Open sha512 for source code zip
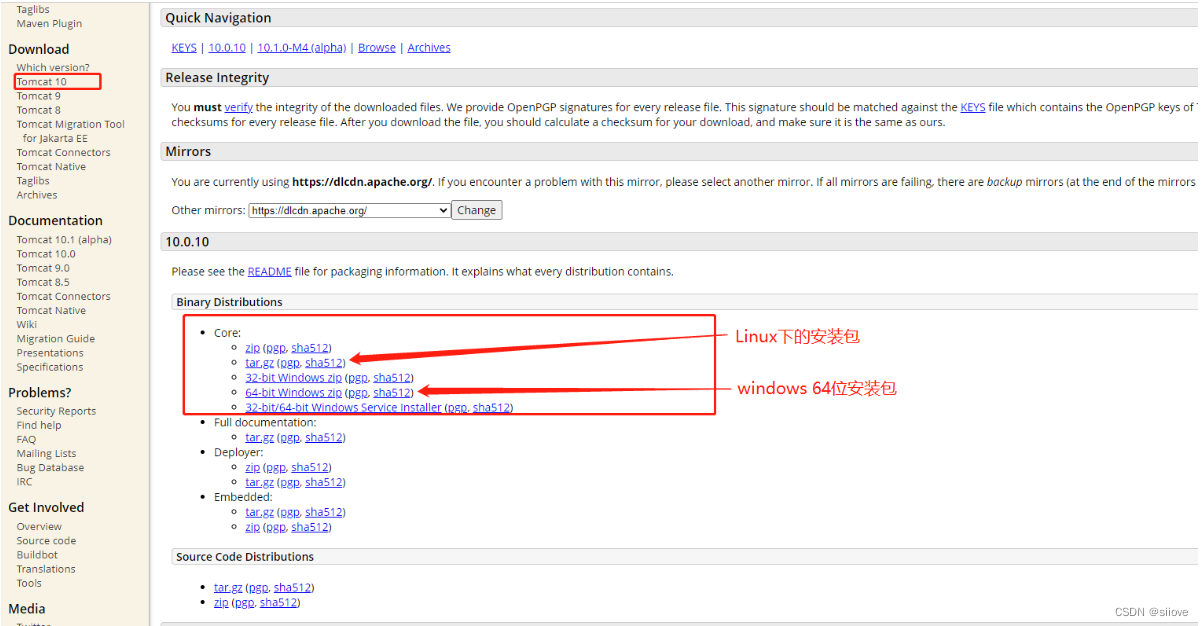This screenshot has width=1203, height=626. [x=279, y=603]
